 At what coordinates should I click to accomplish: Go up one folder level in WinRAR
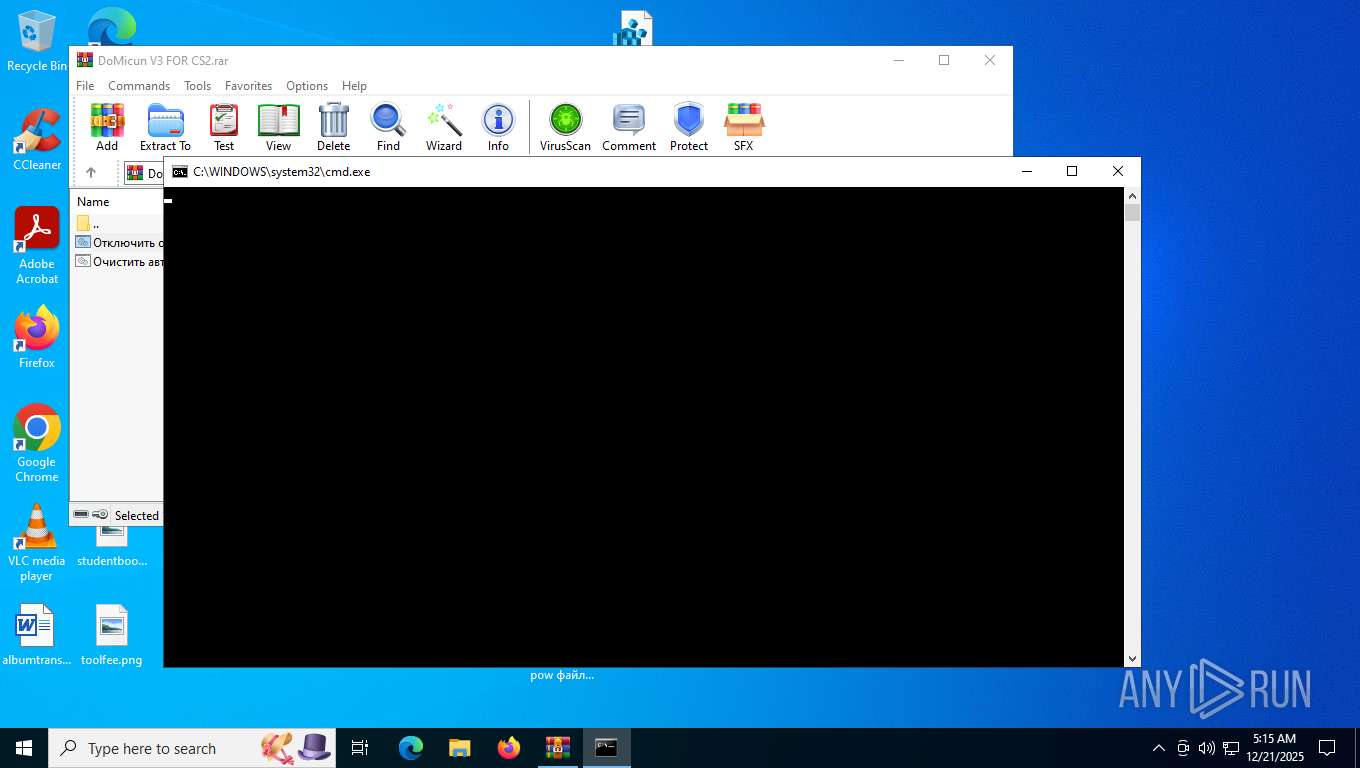coord(91,173)
